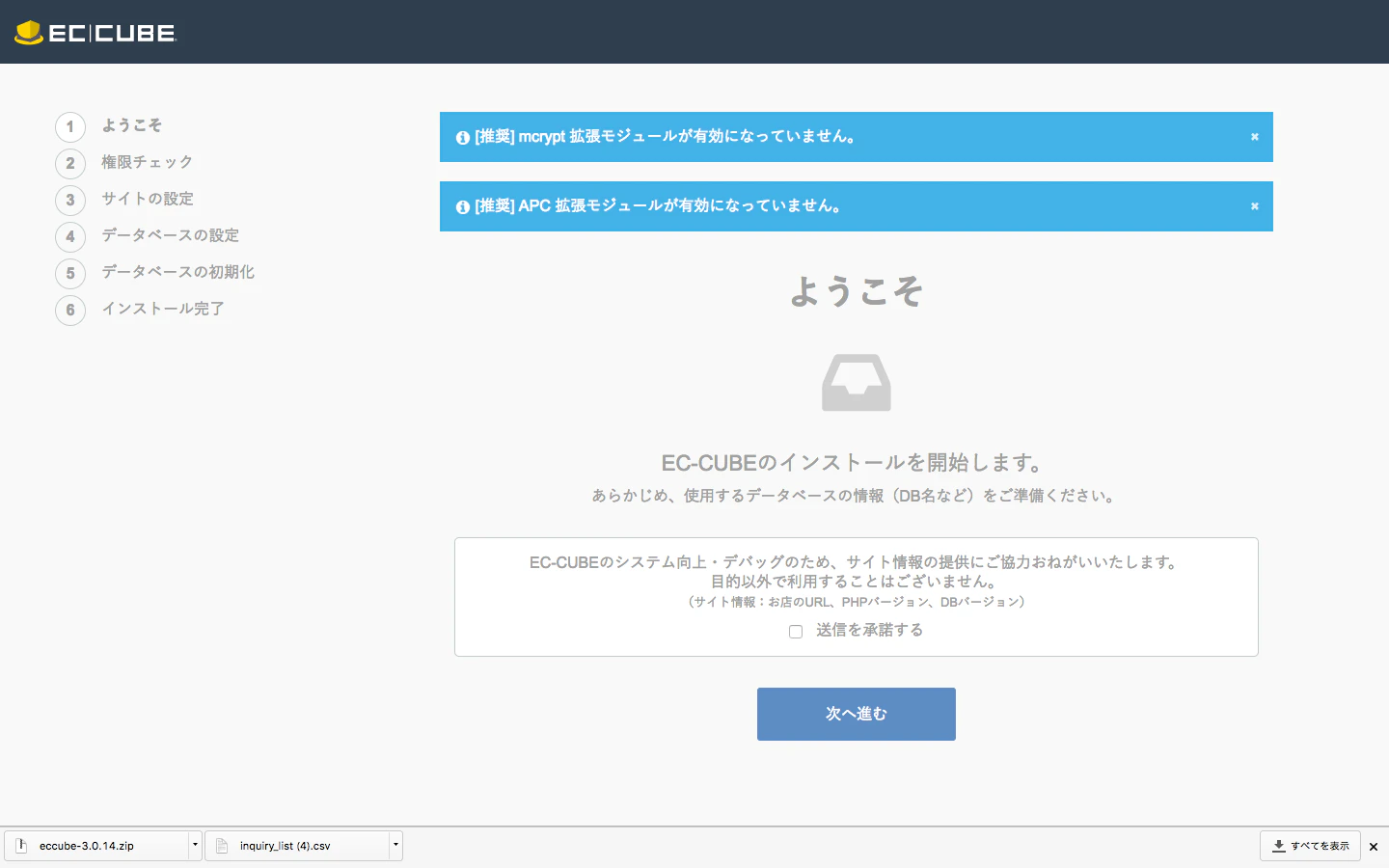Check the 送信を承諾する checkbox
The image size is (1389, 868).
click(x=796, y=632)
